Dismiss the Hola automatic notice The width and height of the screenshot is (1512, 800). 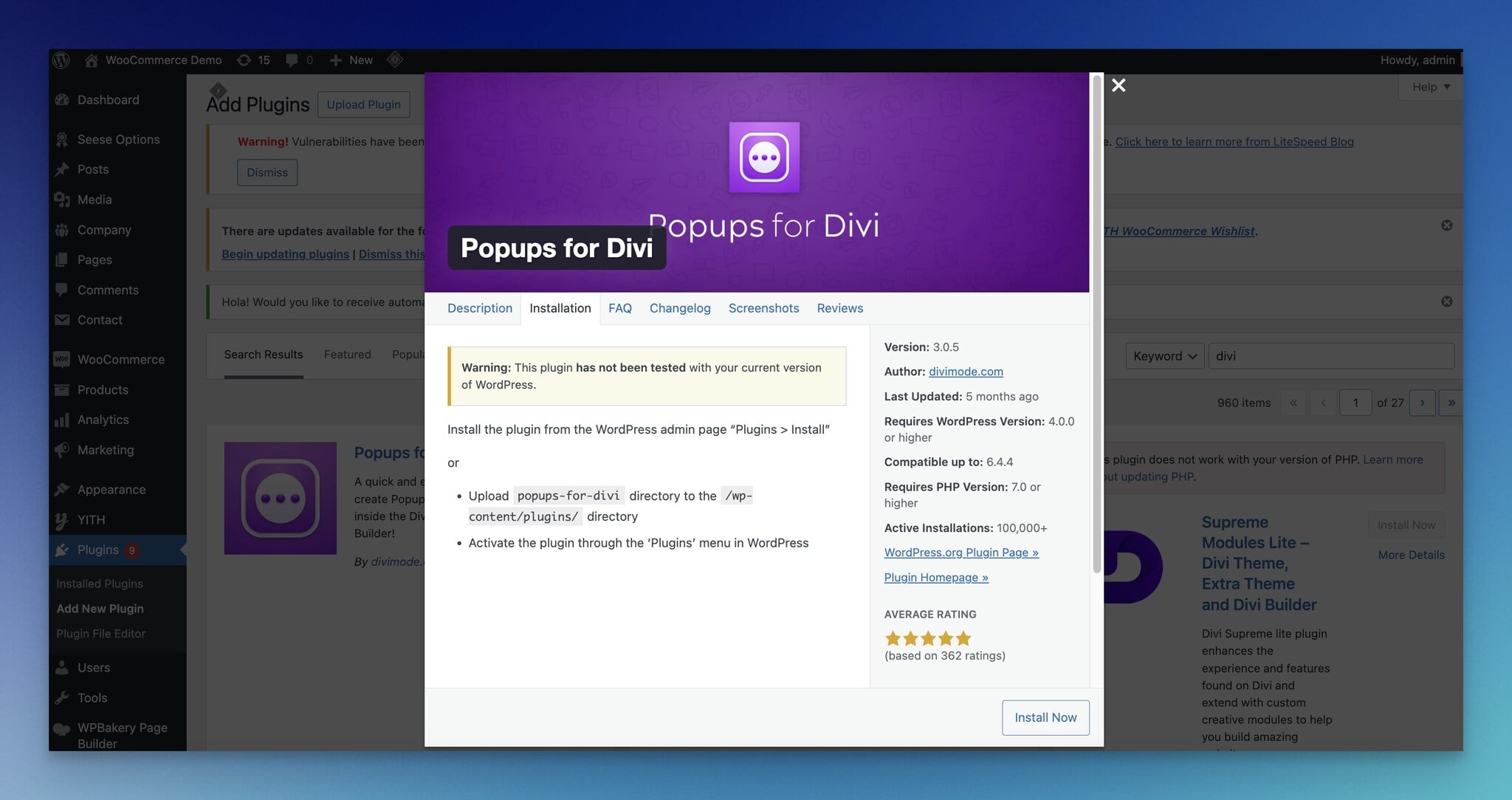[1446, 301]
